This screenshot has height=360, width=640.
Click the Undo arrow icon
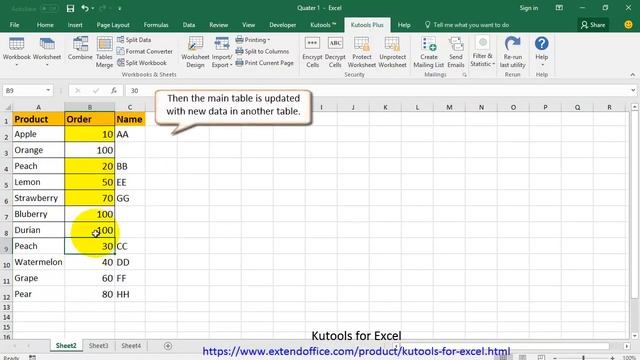[85, 8]
